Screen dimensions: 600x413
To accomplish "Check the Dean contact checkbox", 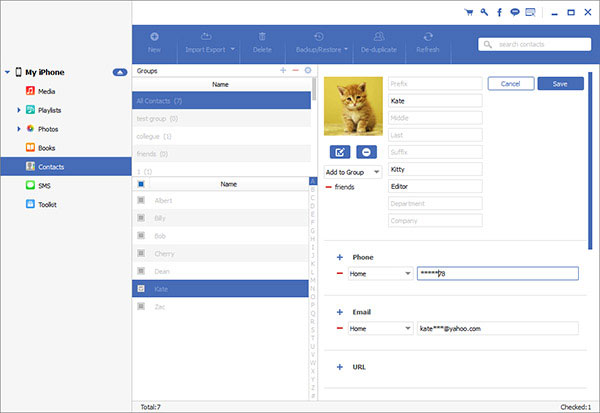I will (x=141, y=271).
